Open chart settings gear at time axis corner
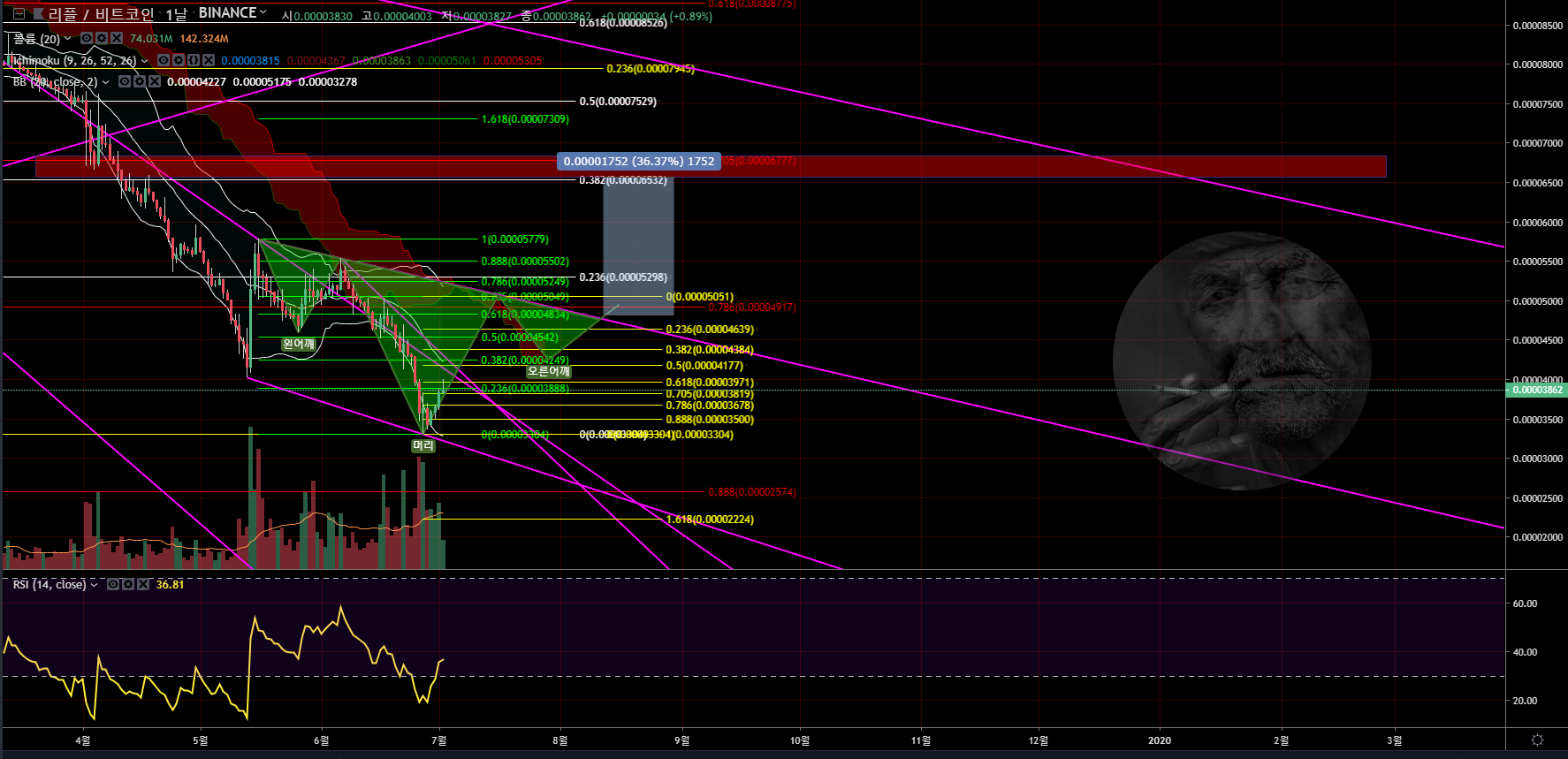1568x759 pixels. [1537, 740]
